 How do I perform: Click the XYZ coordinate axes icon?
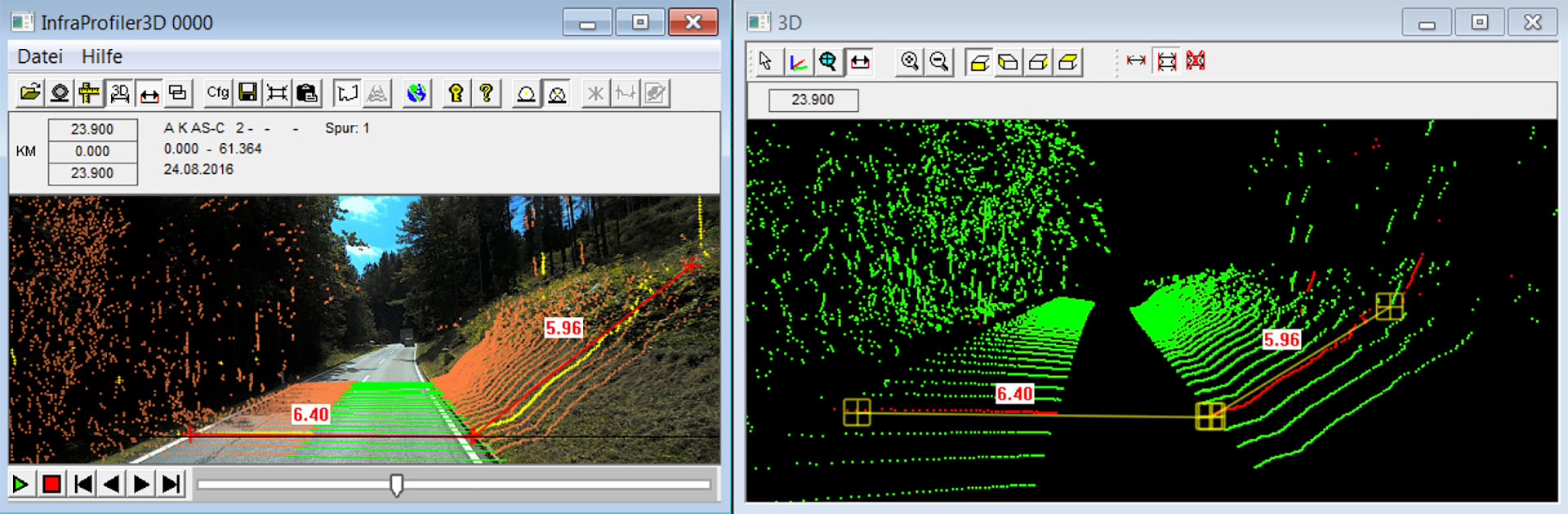tap(797, 61)
